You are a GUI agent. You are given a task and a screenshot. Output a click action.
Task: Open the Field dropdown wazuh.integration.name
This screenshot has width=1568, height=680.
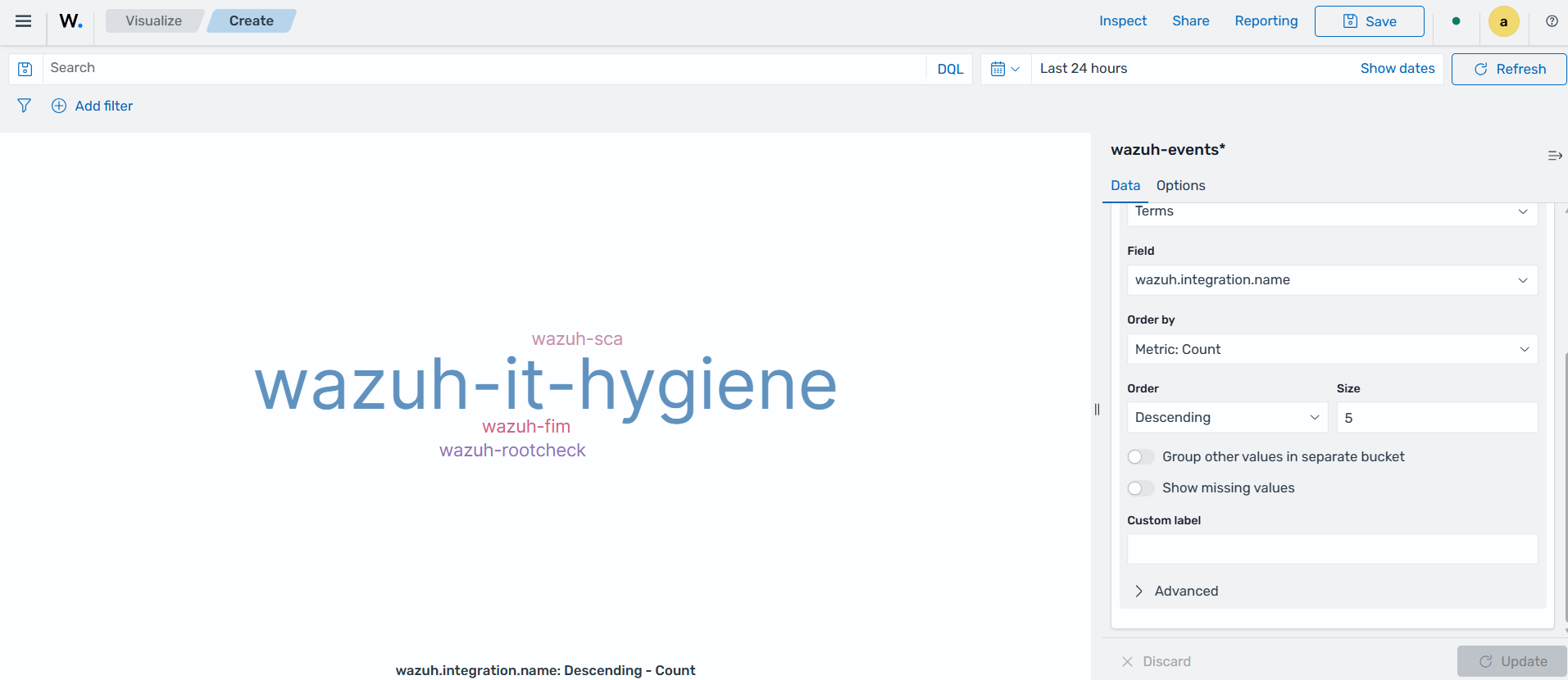[x=1332, y=280]
